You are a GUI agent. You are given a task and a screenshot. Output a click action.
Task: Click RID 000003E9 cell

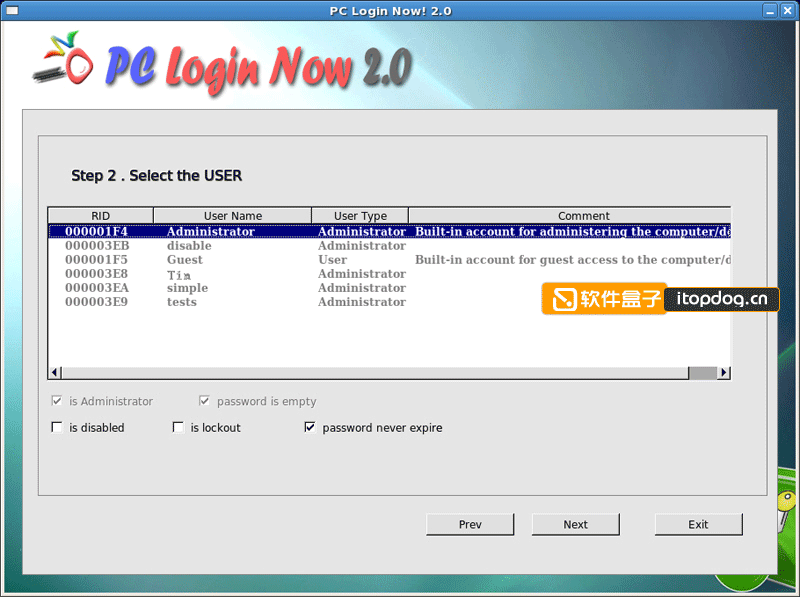point(96,302)
